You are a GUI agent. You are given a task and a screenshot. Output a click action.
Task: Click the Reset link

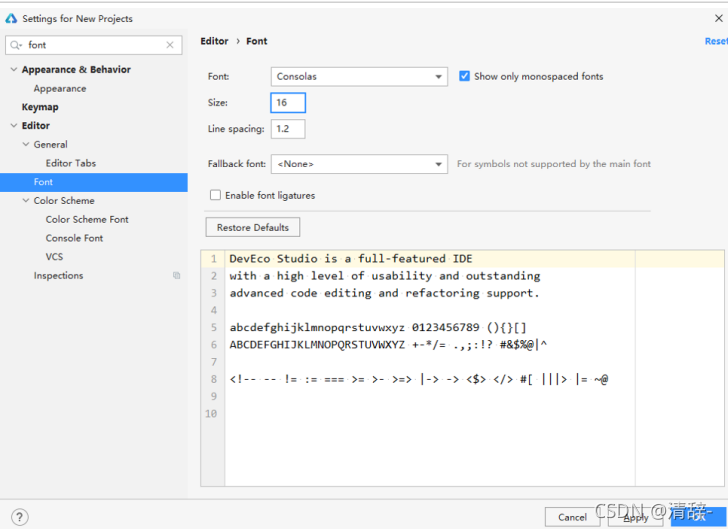(x=716, y=41)
